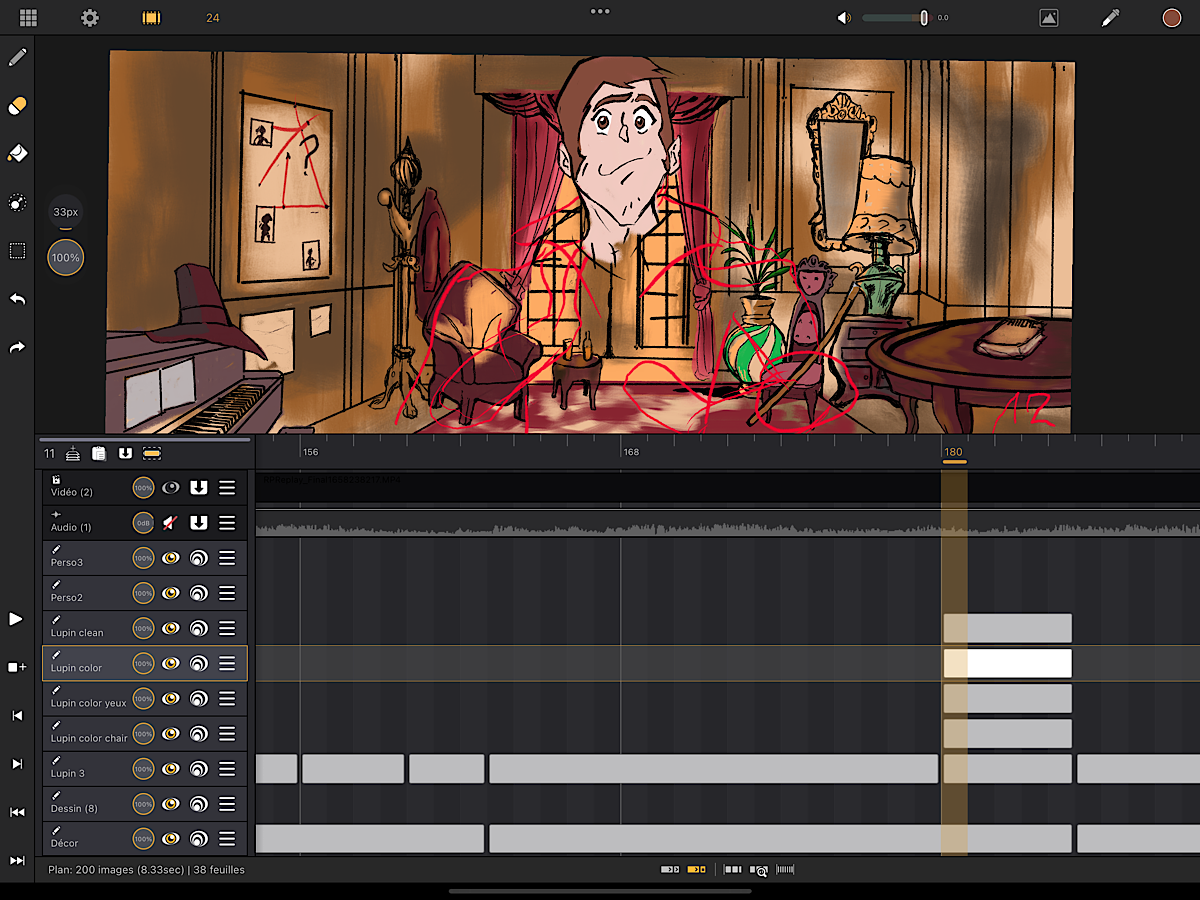The image size is (1200, 900).
Task: Click the yellow frame icon in layer header
Action: [x=152, y=453]
